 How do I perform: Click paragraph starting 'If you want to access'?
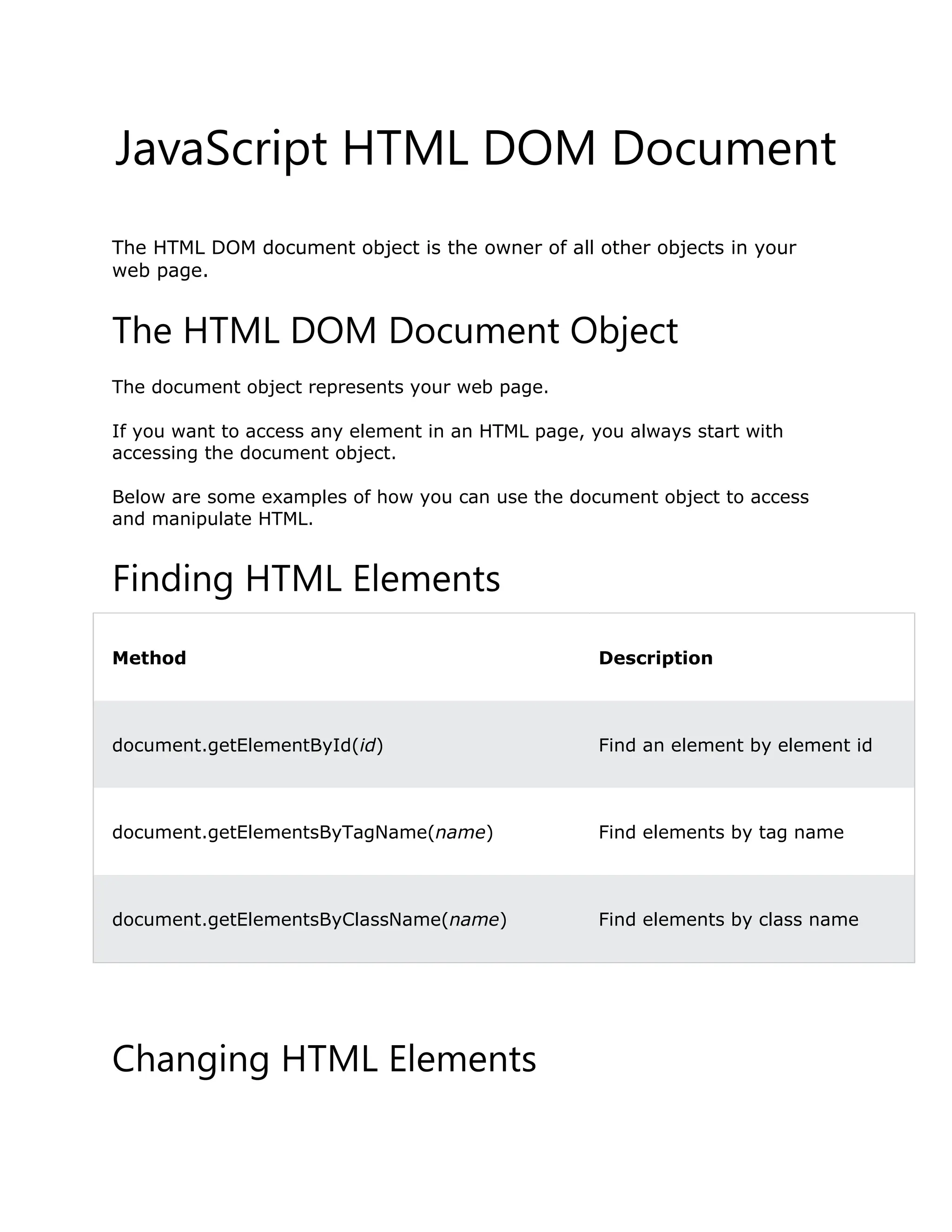[447, 442]
